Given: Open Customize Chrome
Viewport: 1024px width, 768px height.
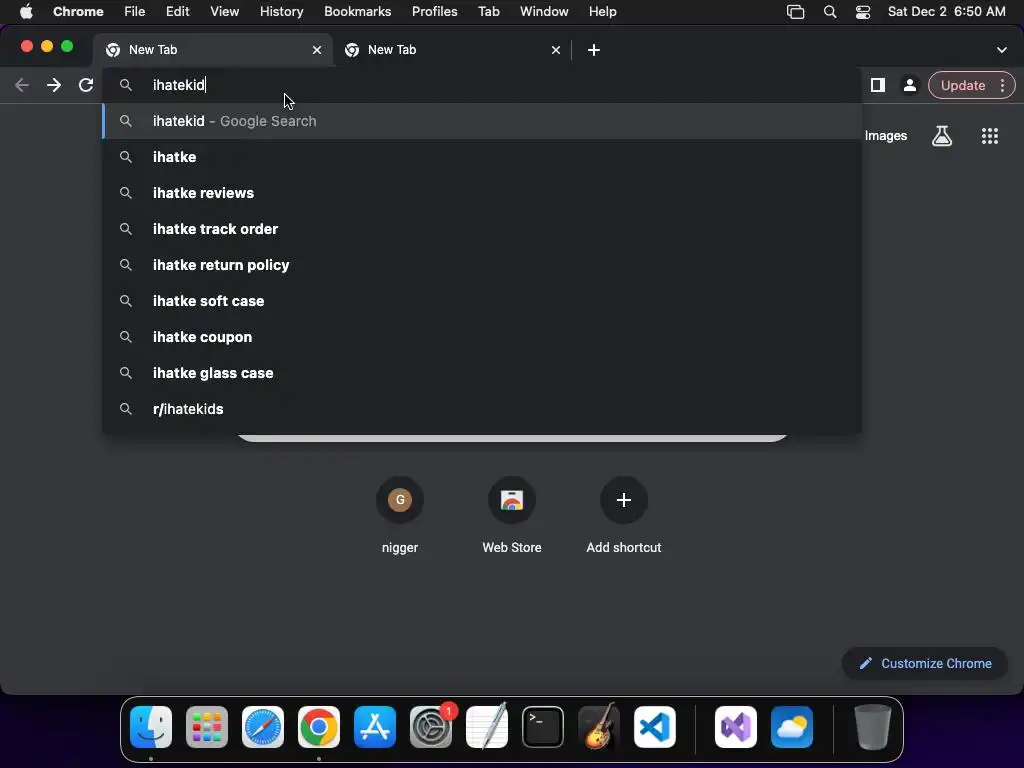Looking at the screenshot, I should point(925,664).
